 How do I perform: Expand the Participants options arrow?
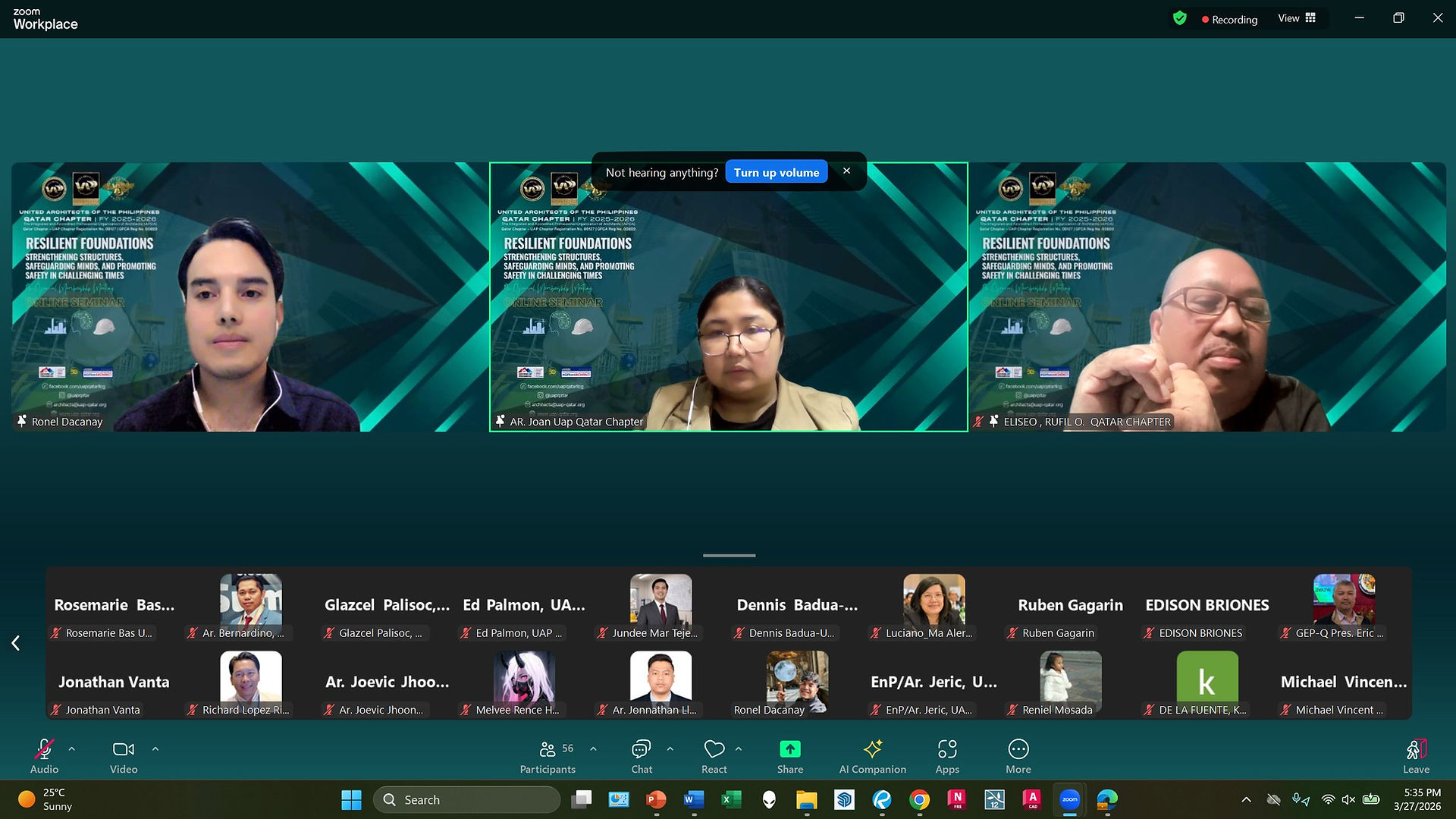593,749
